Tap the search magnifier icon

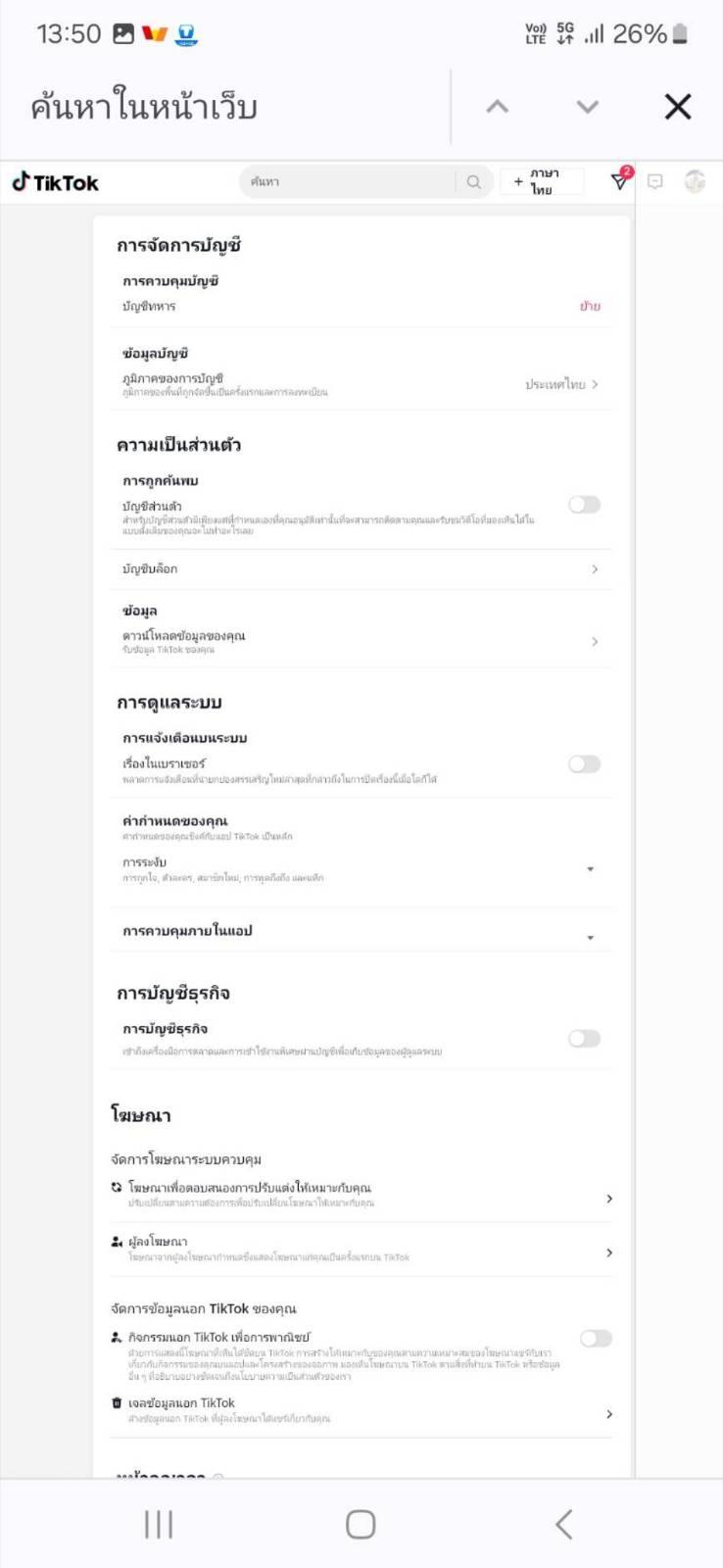coord(473,182)
